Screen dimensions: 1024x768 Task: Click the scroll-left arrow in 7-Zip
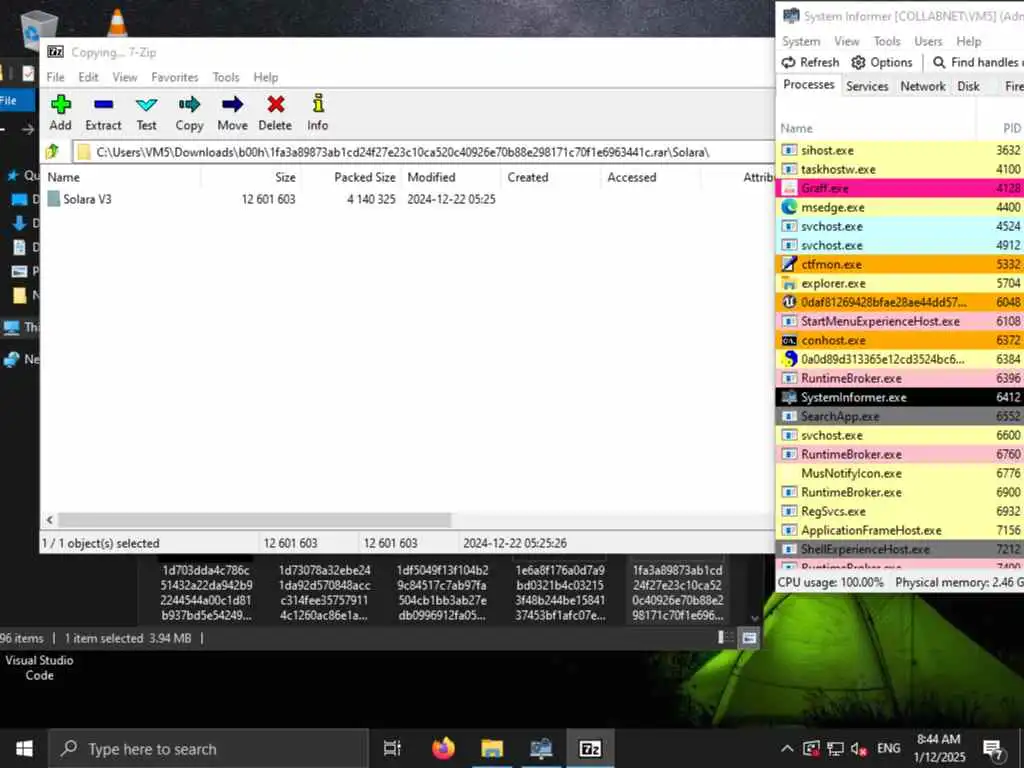point(50,520)
